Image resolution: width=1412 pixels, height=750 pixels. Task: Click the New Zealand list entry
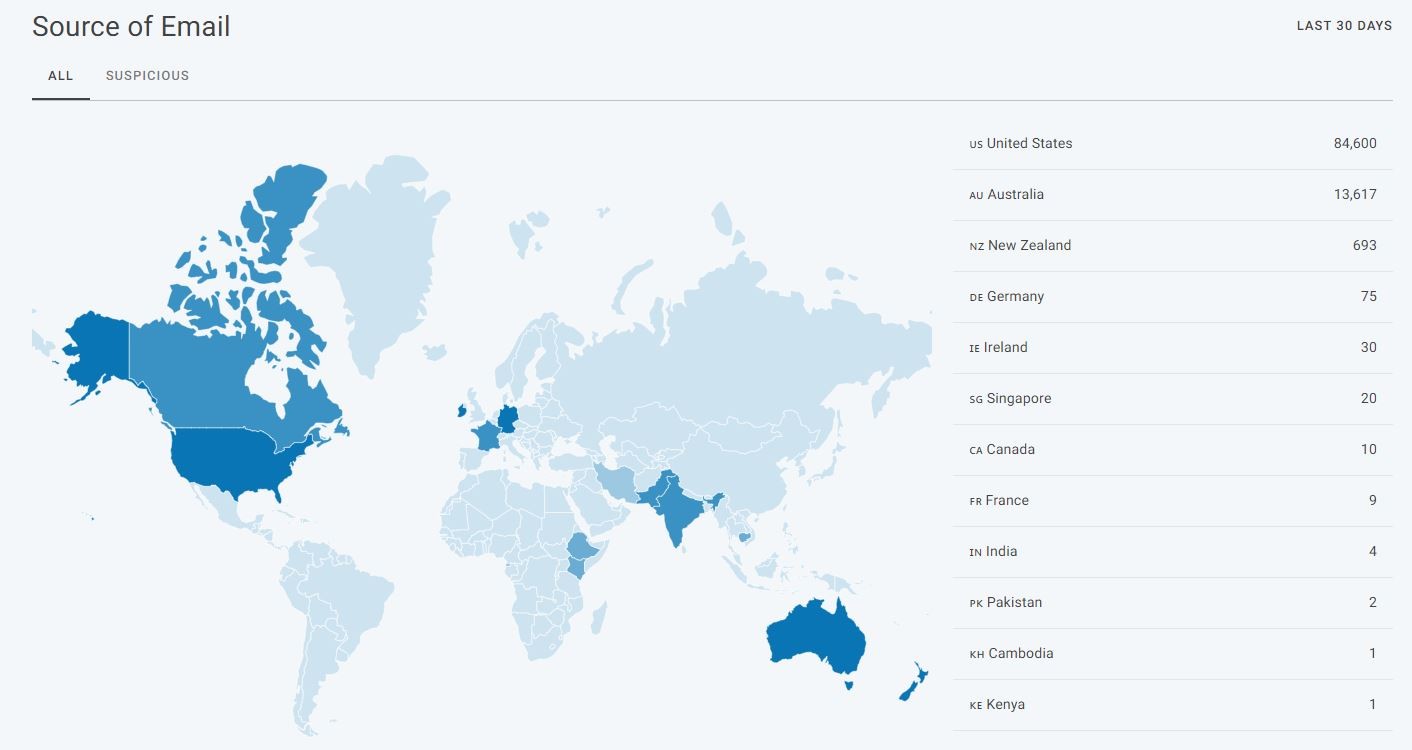pyautogui.click(x=1172, y=246)
